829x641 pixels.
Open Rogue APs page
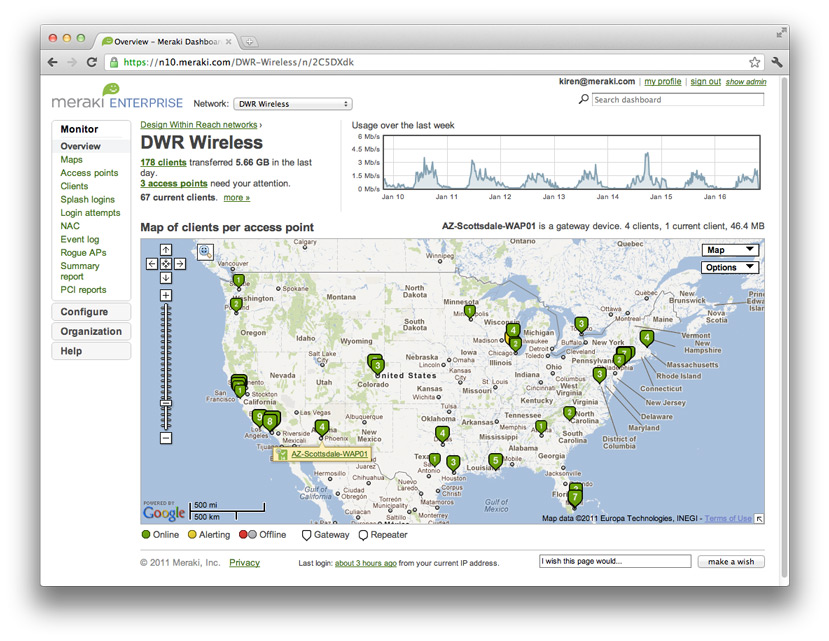pyautogui.click(x=84, y=252)
